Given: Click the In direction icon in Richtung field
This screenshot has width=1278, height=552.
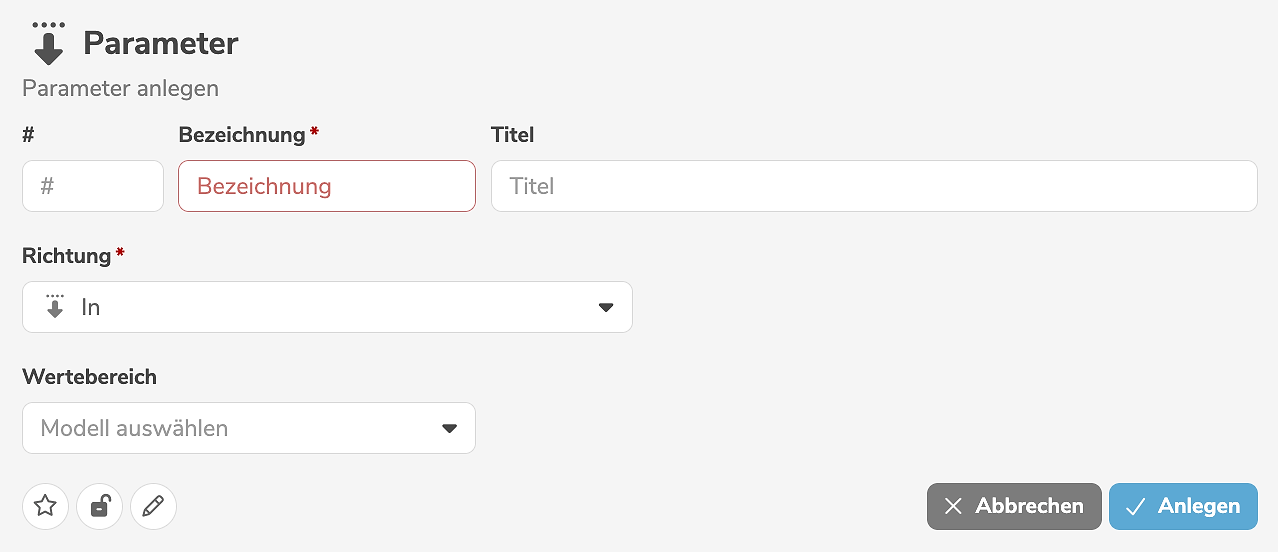Looking at the screenshot, I should pos(55,307).
